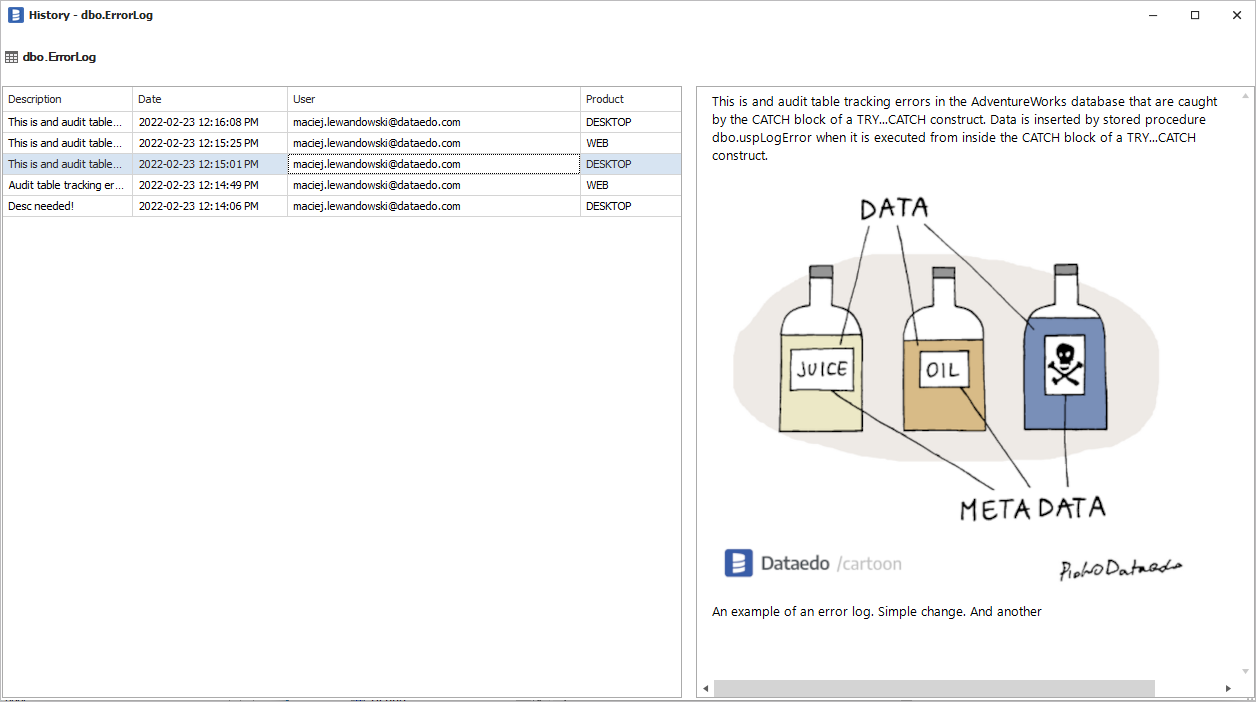Select the 'Audit table tracking er...' WEB entry
Viewport: 1256px width, 702px height.
coord(65,185)
